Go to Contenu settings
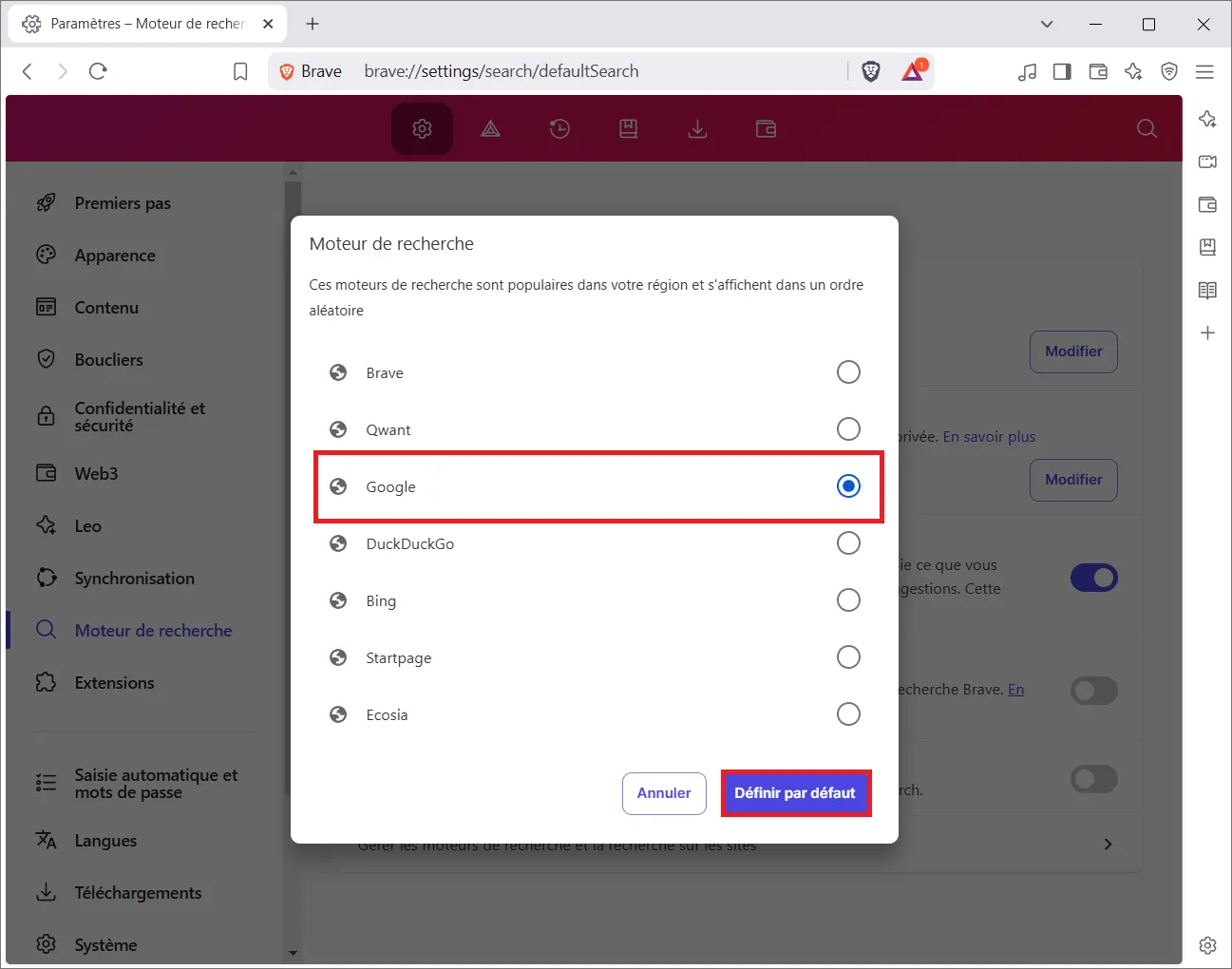1232x969 pixels. click(x=106, y=308)
